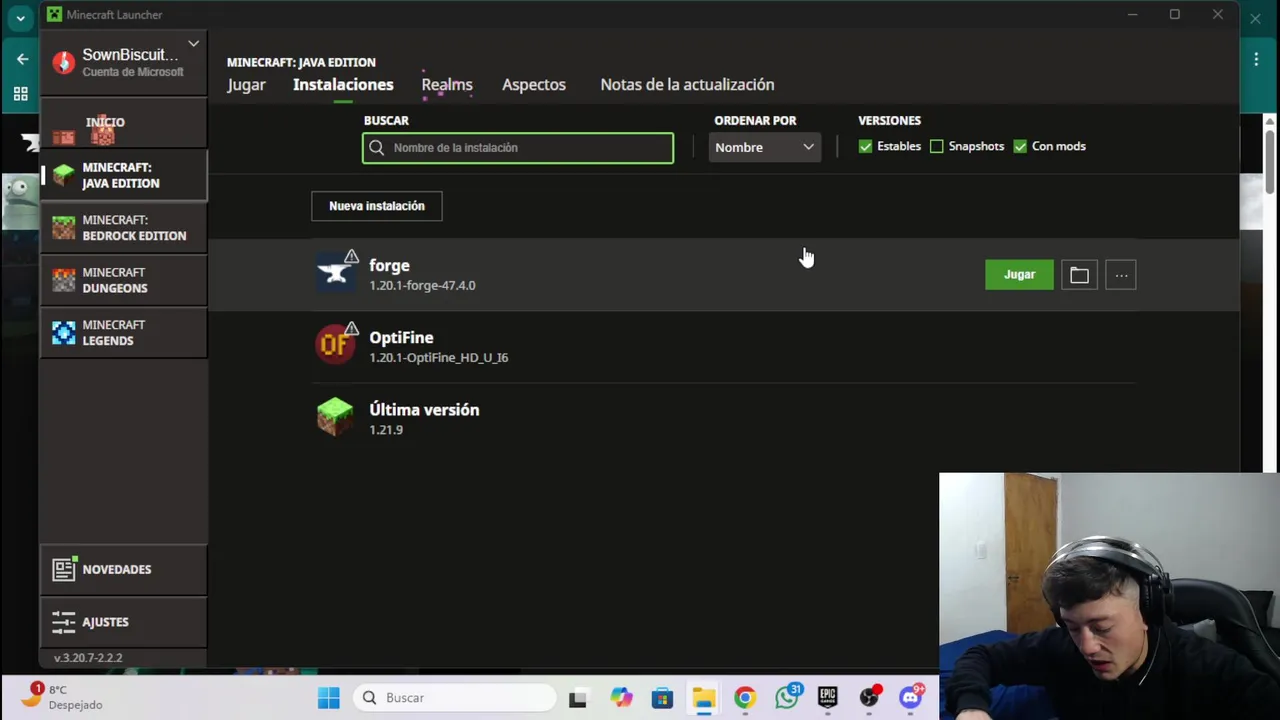
Task: Select the forge installation name
Action: pos(389,265)
